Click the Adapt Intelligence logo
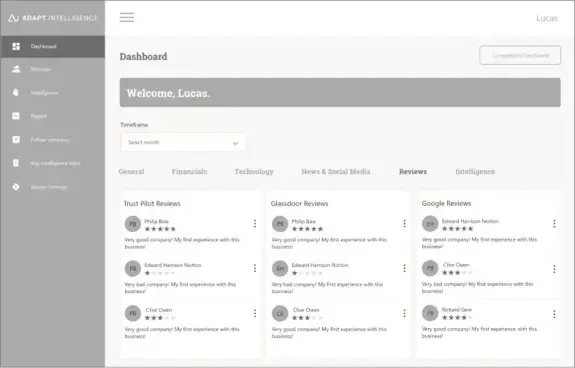Viewport: 575px width, 368px height. [52, 18]
